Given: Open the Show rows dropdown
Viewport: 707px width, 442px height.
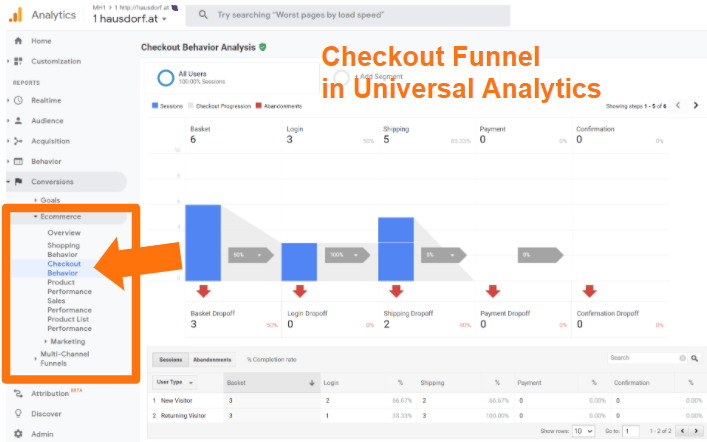Looking at the screenshot, I should point(583,431).
